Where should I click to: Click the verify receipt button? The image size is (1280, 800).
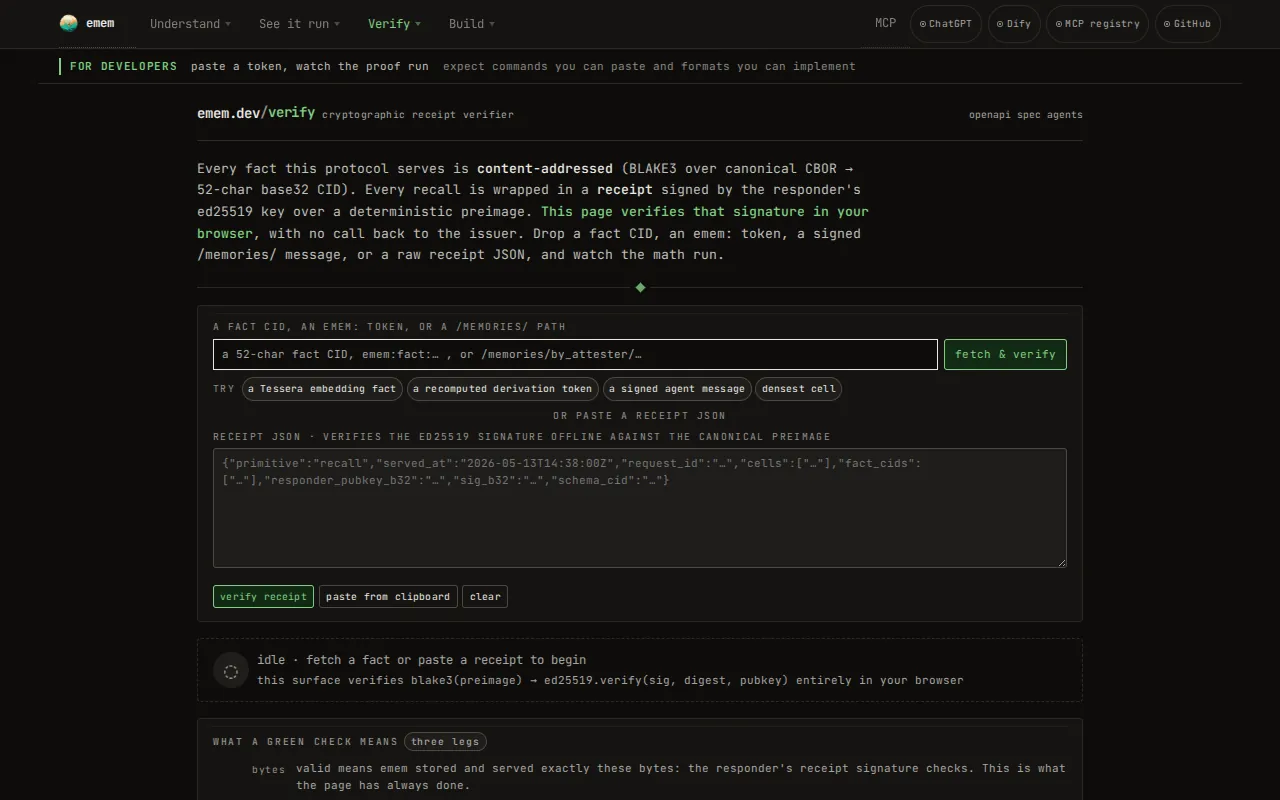click(x=263, y=597)
